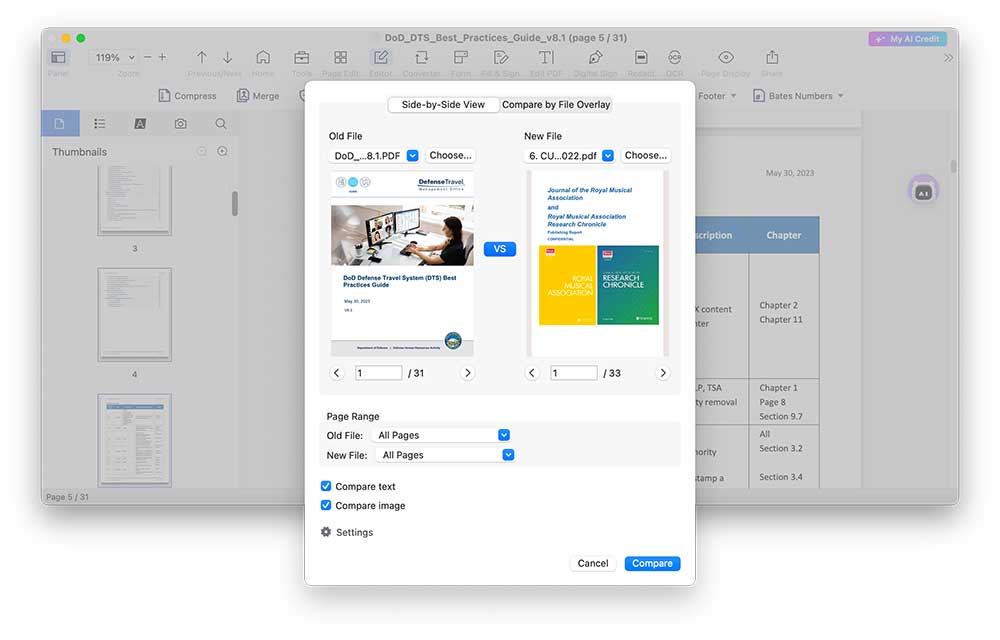Select page 4 thumbnail
This screenshot has width=1000, height=640.
pyautogui.click(x=135, y=315)
